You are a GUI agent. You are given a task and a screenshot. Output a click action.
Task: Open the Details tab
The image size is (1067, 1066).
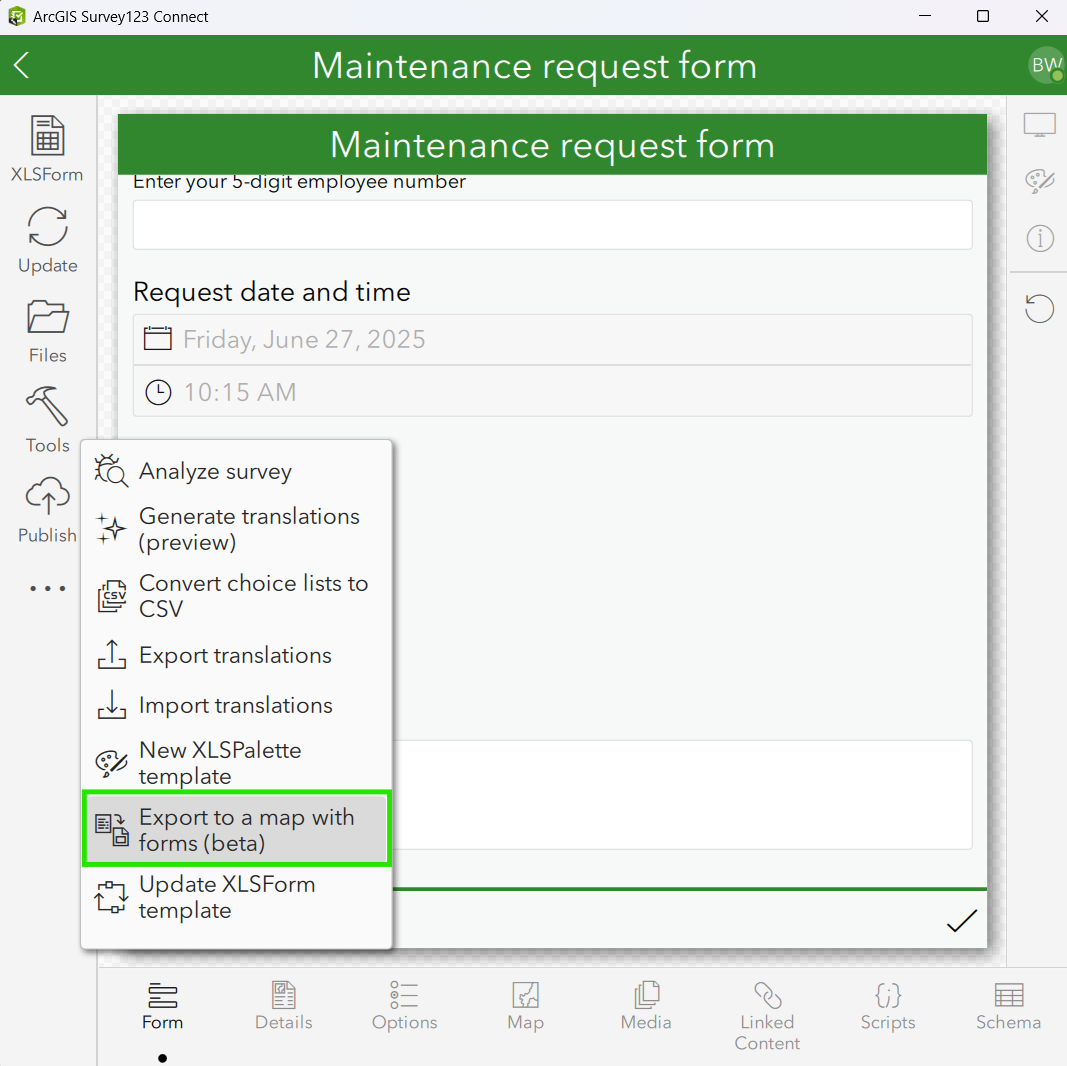point(283,1006)
